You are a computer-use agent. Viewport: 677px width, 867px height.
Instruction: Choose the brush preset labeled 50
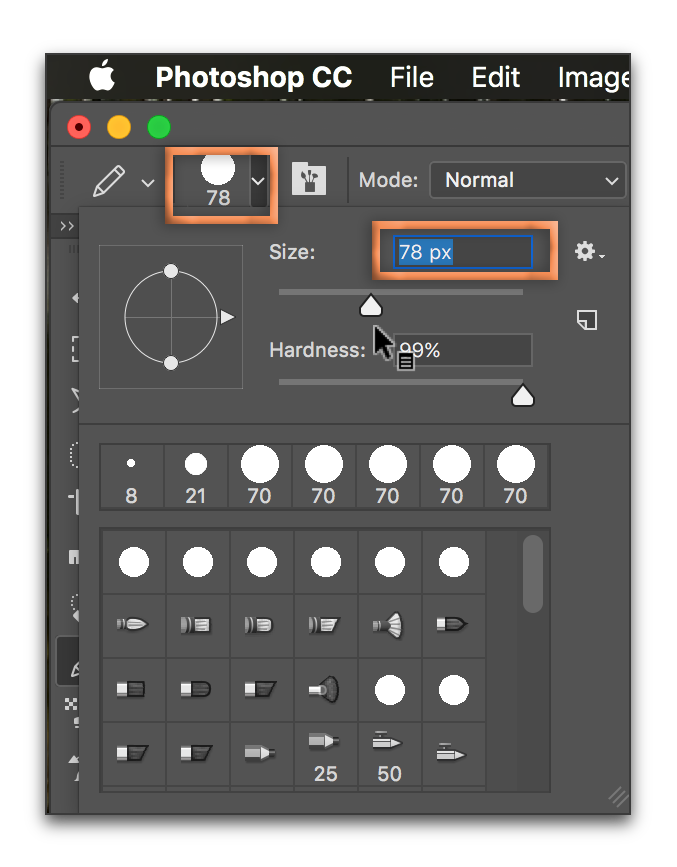(x=389, y=752)
